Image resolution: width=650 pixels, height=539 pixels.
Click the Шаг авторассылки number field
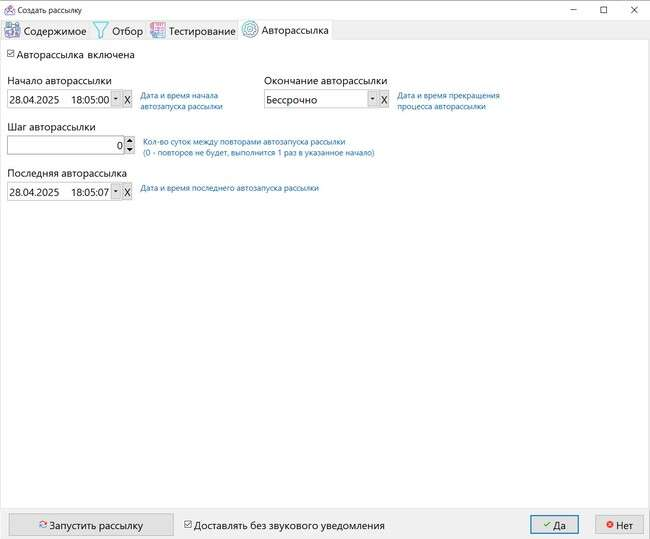click(64, 146)
